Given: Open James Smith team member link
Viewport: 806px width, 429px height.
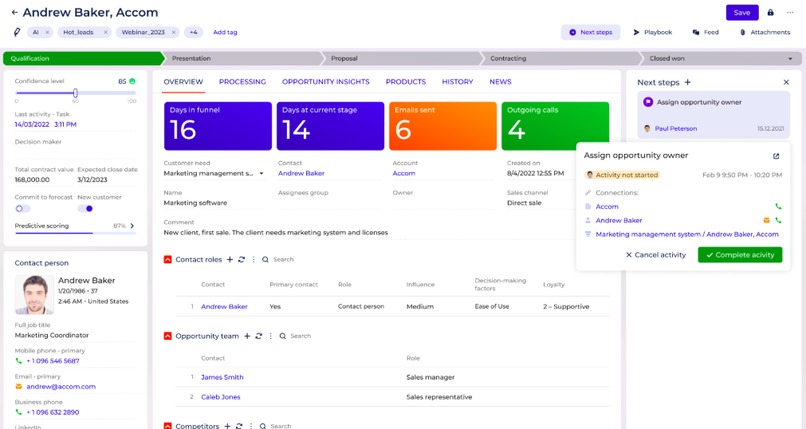Looking at the screenshot, I should (222, 377).
